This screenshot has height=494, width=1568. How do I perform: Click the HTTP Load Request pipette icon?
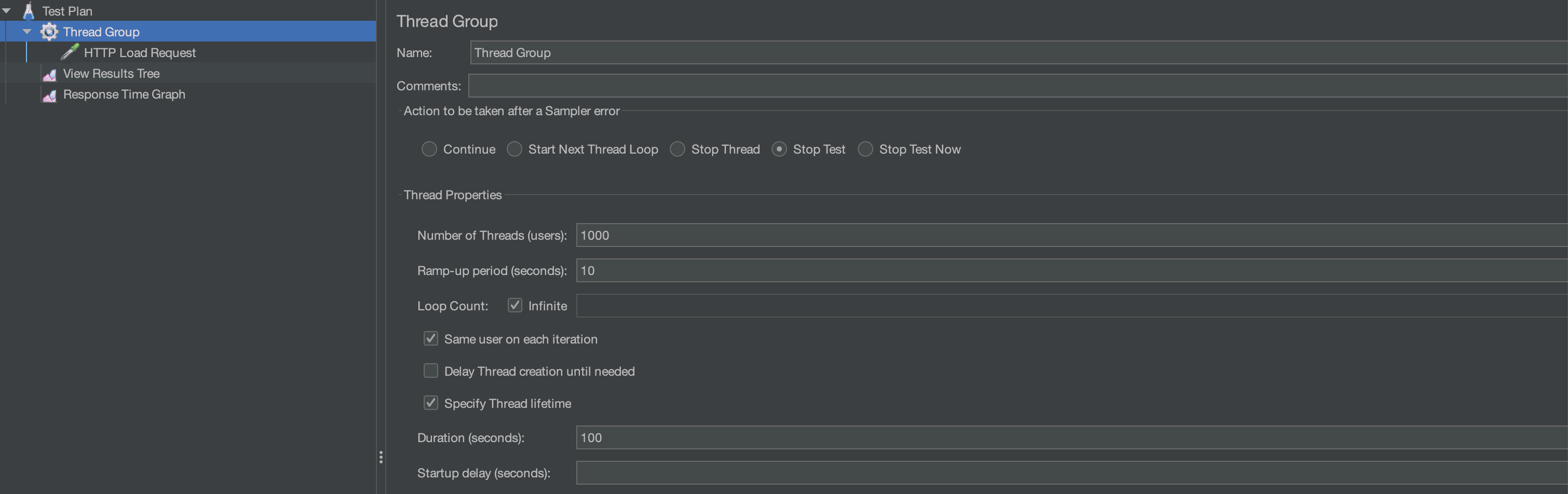[x=70, y=52]
